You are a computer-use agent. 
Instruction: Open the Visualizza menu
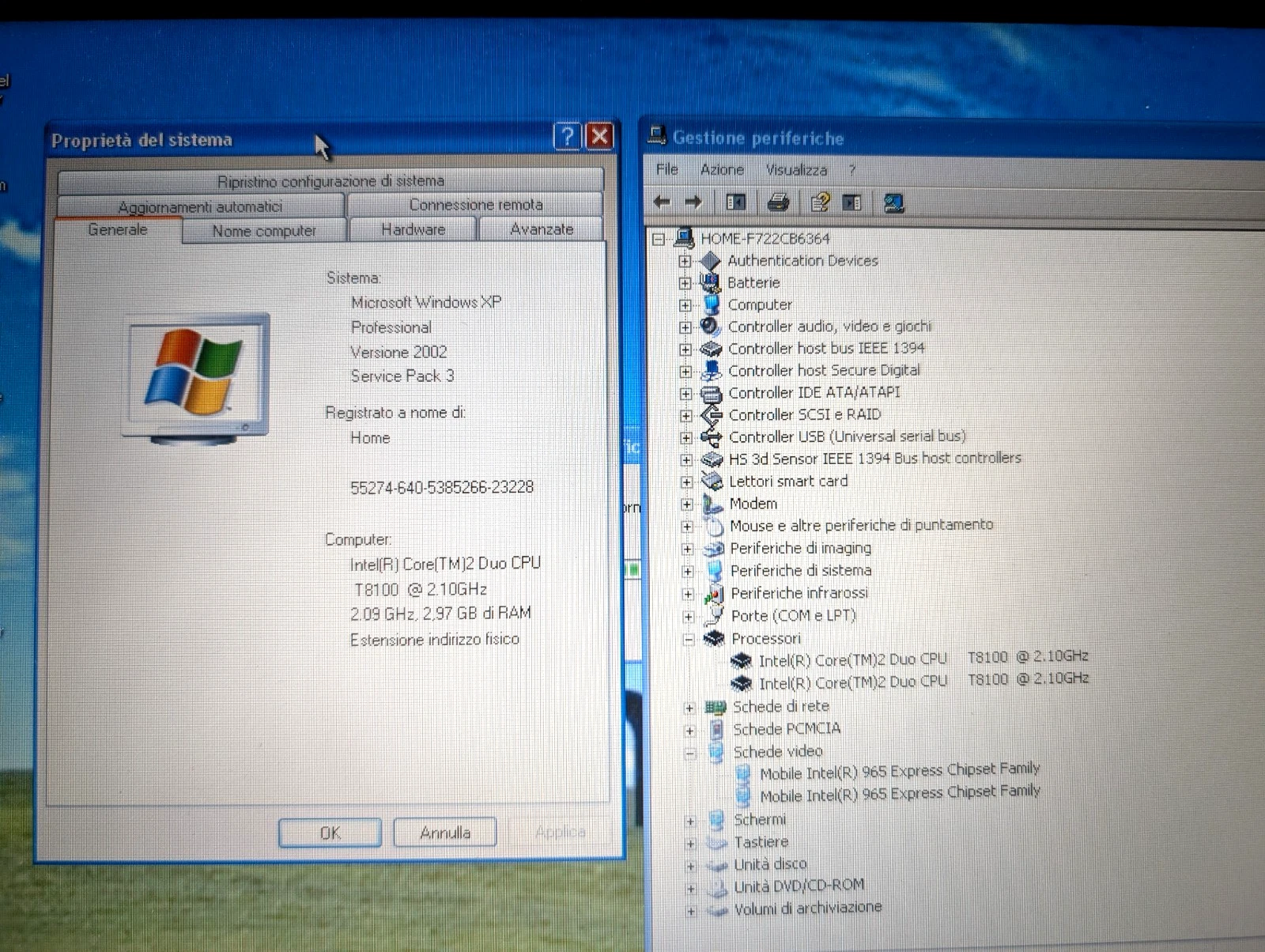tap(796, 169)
